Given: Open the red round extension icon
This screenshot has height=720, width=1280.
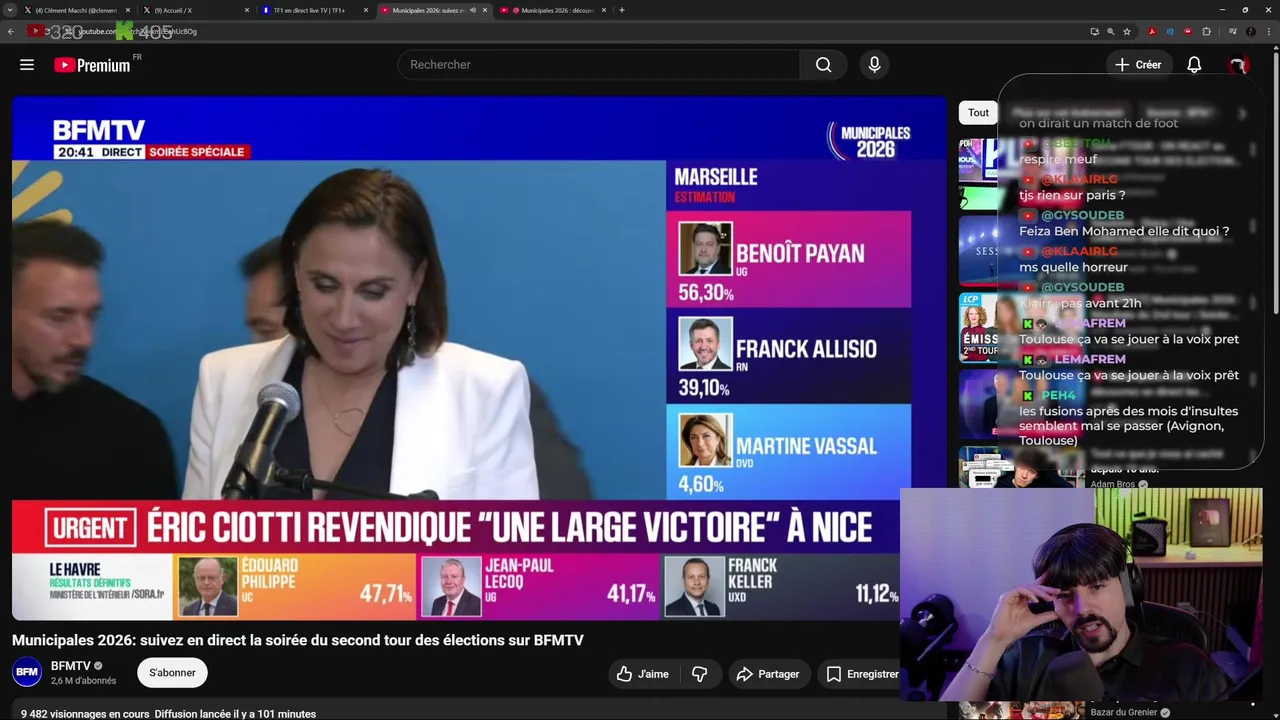Looking at the screenshot, I should [1188, 31].
